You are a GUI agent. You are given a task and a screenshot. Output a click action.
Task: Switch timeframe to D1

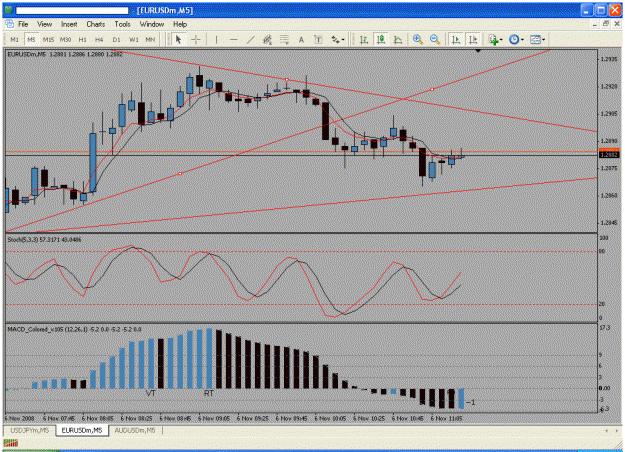coord(116,39)
